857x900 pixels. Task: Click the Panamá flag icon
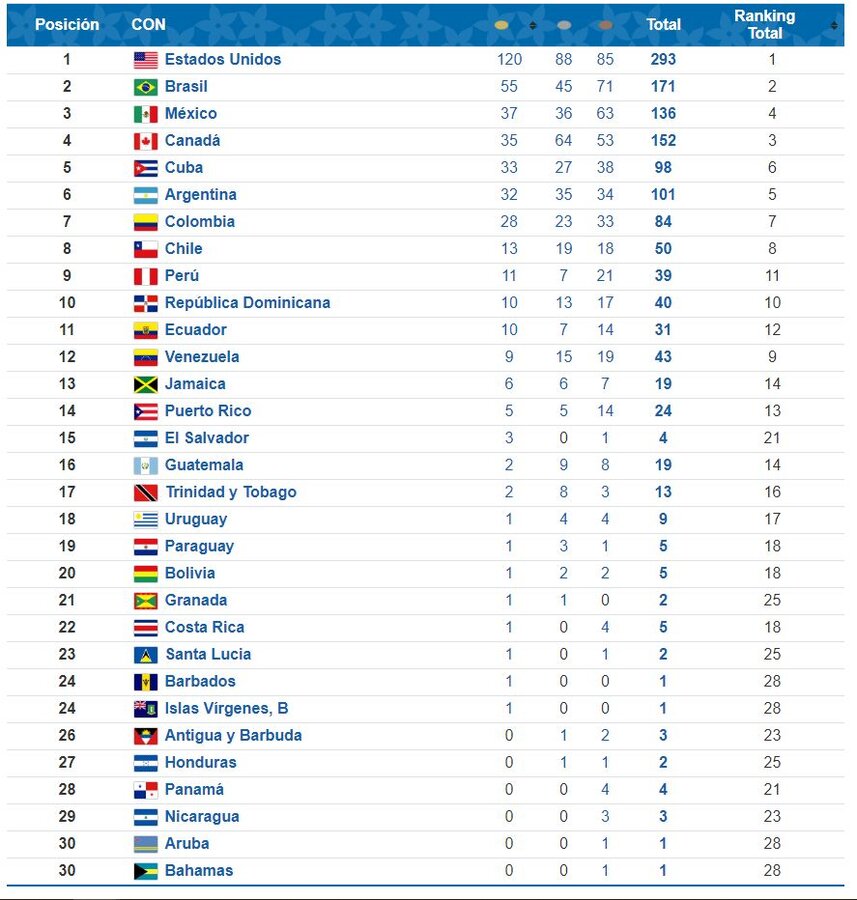click(146, 790)
